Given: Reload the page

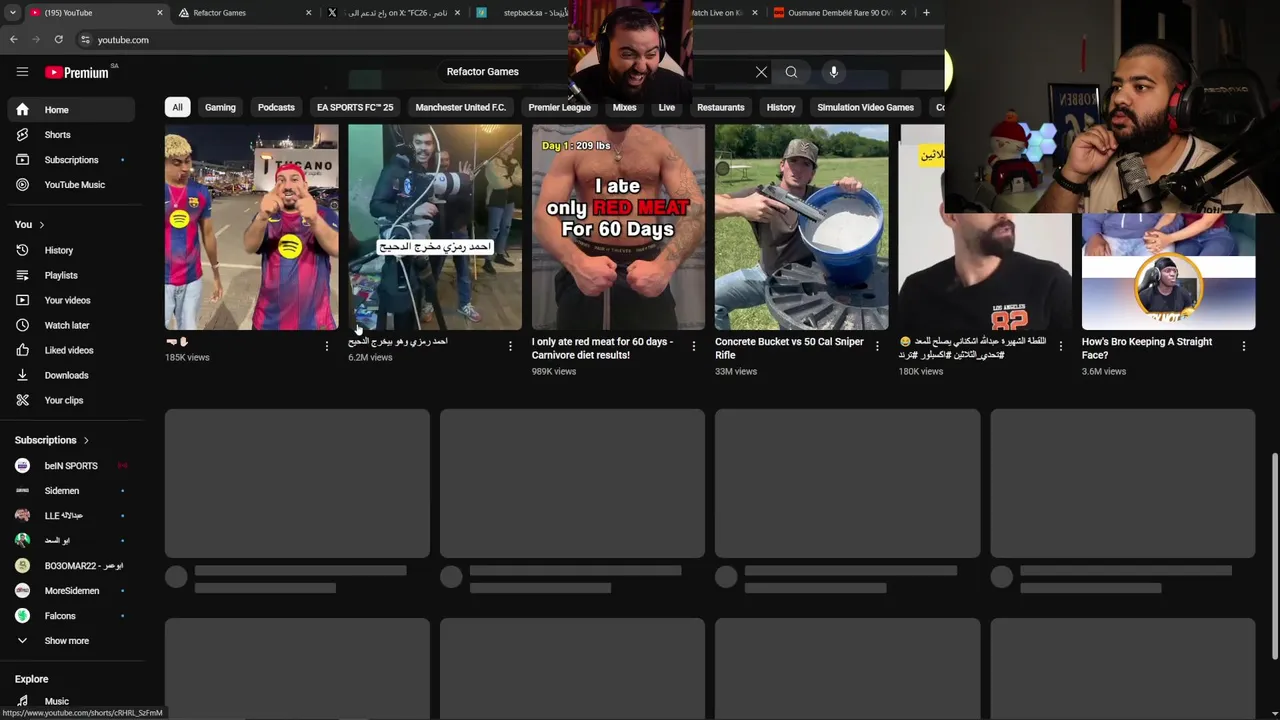Looking at the screenshot, I should pyautogui.click(x=59, y=40).
